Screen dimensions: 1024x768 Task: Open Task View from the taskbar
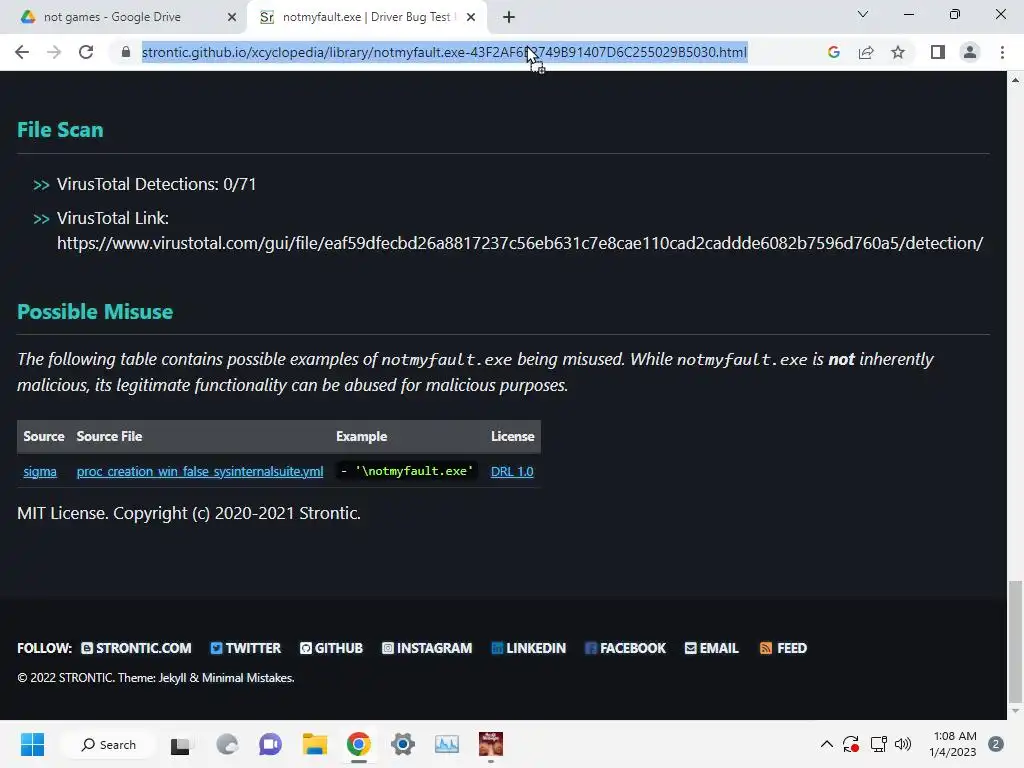point(180,745)
